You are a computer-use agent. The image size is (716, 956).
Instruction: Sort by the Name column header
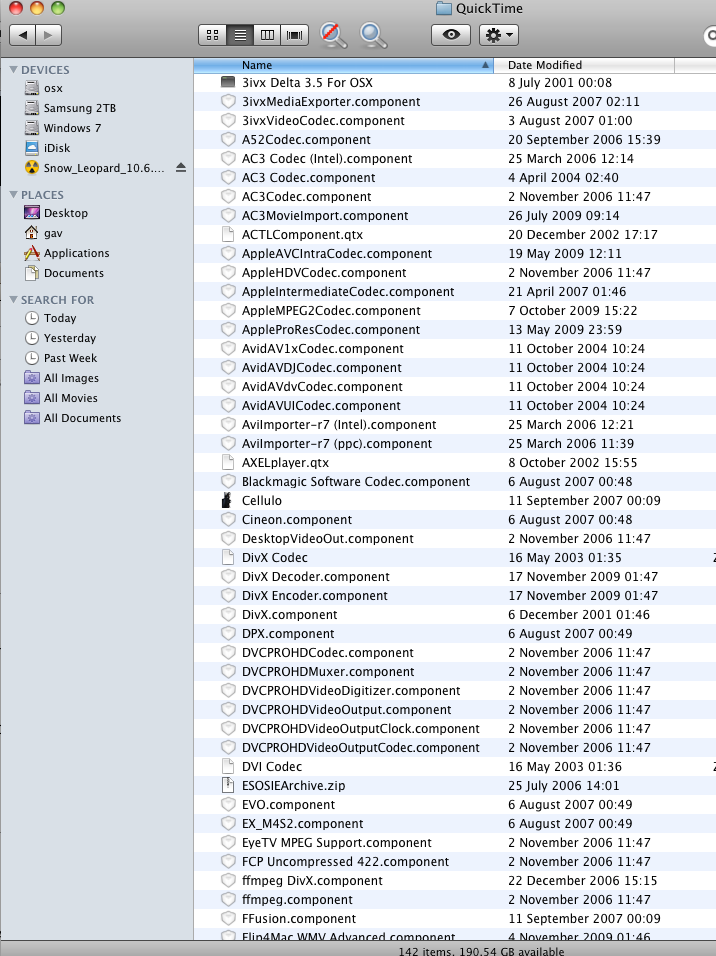(343, 65)
